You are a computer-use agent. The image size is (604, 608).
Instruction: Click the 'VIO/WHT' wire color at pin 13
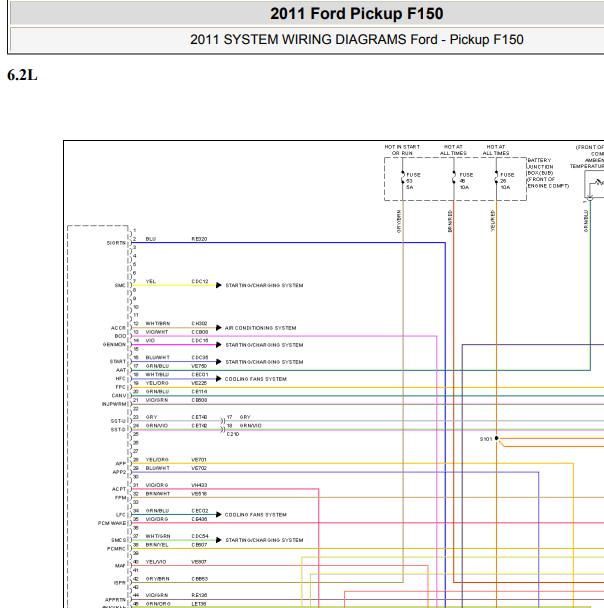pyautogui.click(x=157, y=332)
